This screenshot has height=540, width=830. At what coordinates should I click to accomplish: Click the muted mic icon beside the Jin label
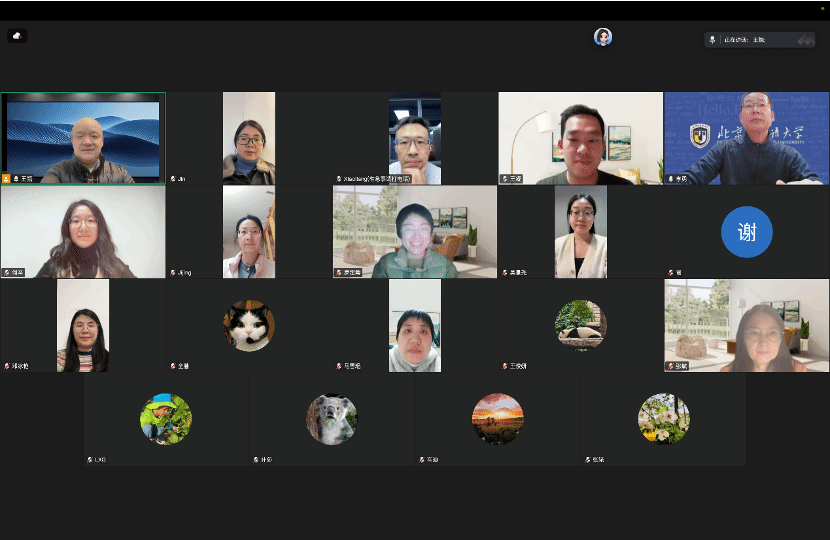(173, 179)
